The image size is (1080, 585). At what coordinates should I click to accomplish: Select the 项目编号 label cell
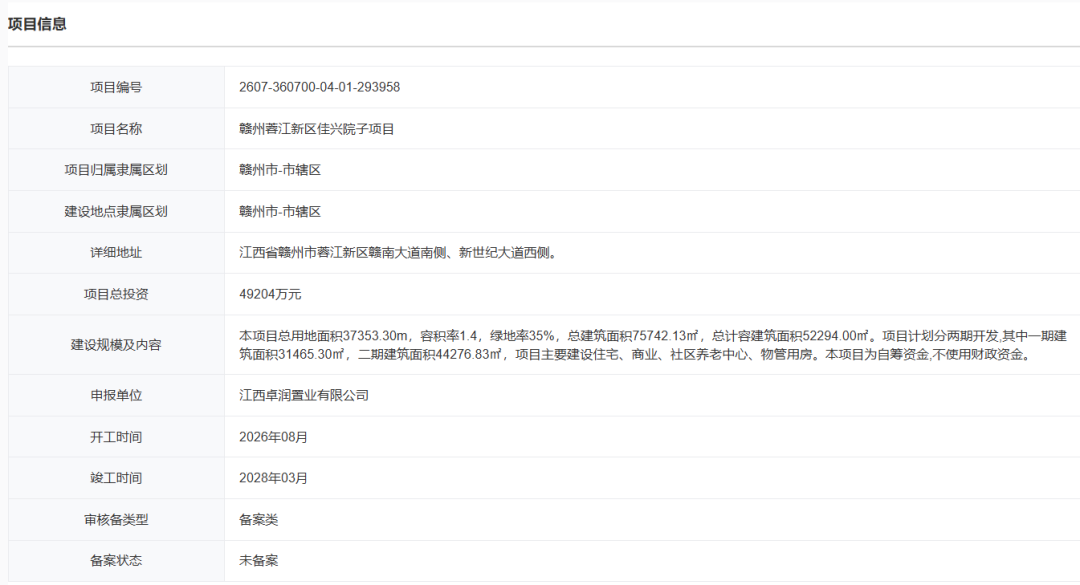(x=116, y=88)
